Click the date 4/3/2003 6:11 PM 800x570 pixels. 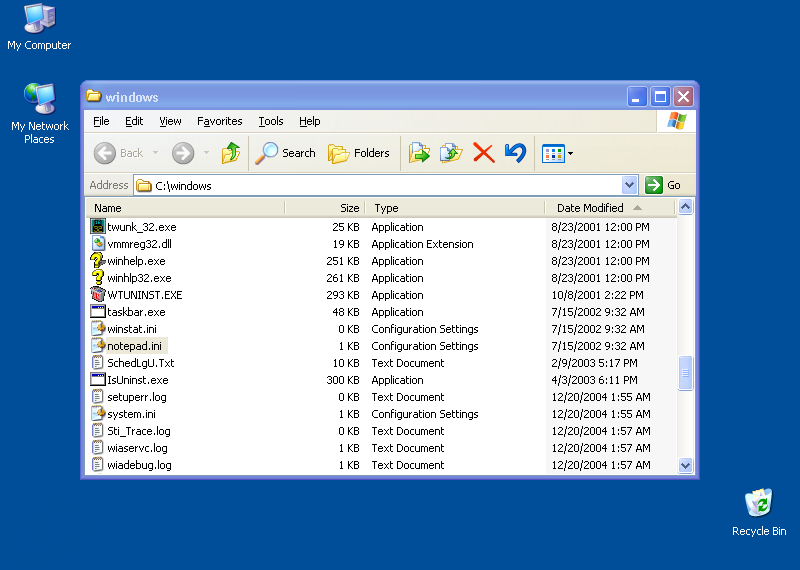point(594,380)
